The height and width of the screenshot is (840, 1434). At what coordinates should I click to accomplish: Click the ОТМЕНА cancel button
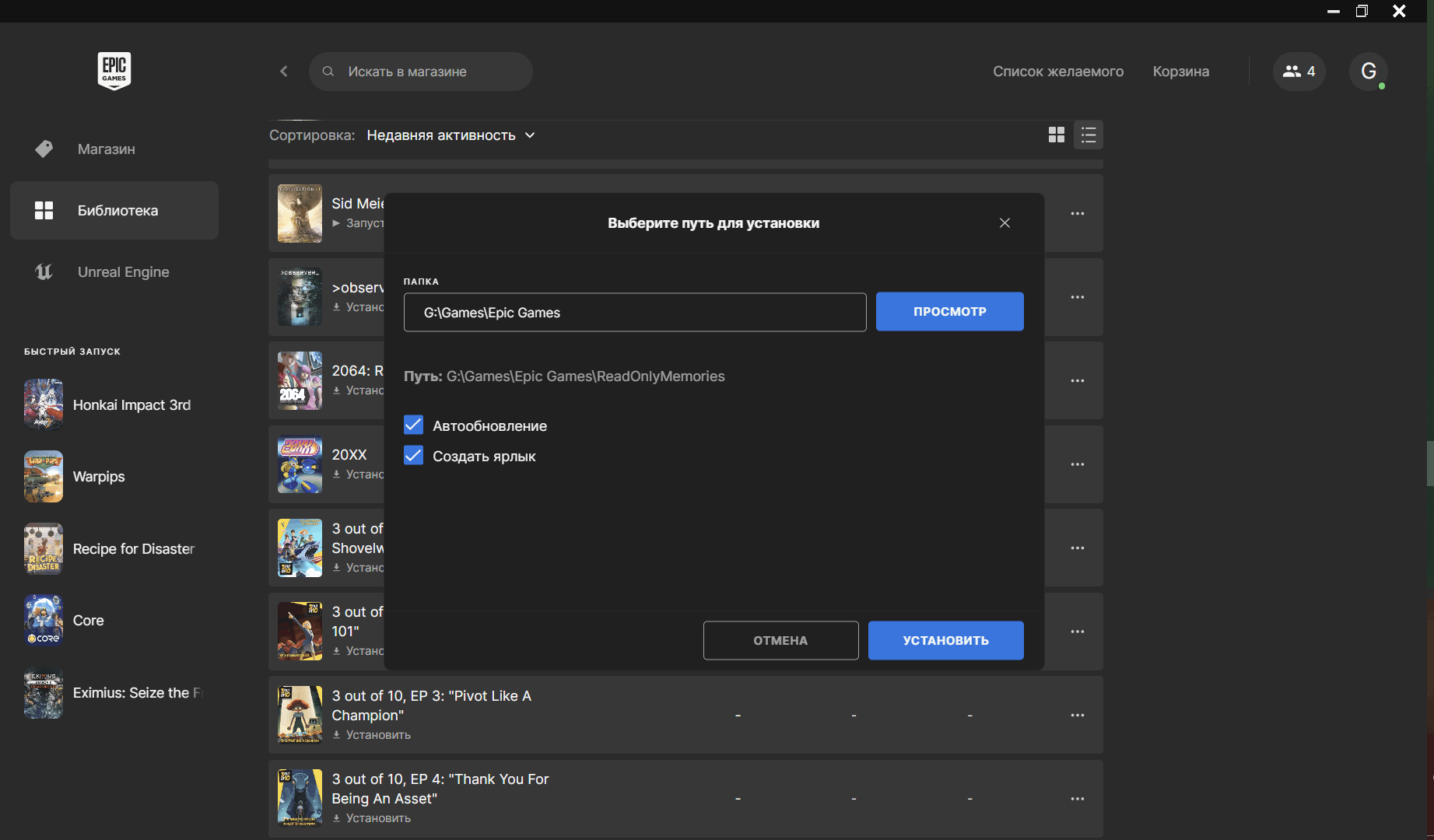780,641
